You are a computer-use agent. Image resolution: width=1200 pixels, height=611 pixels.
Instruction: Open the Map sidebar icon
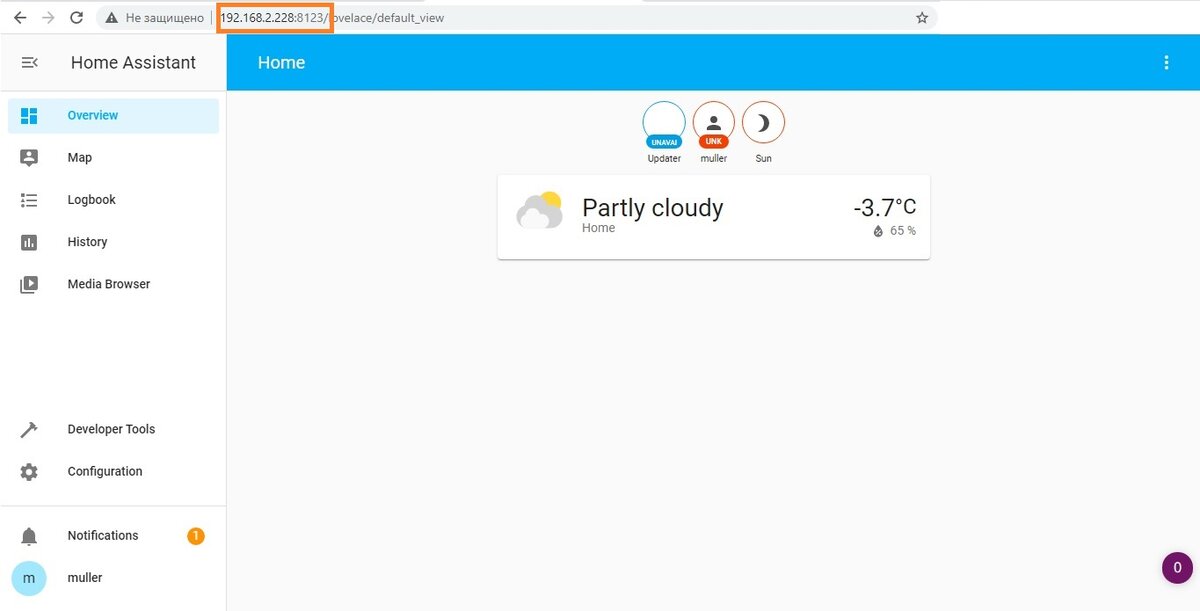(x=29, y=158)
